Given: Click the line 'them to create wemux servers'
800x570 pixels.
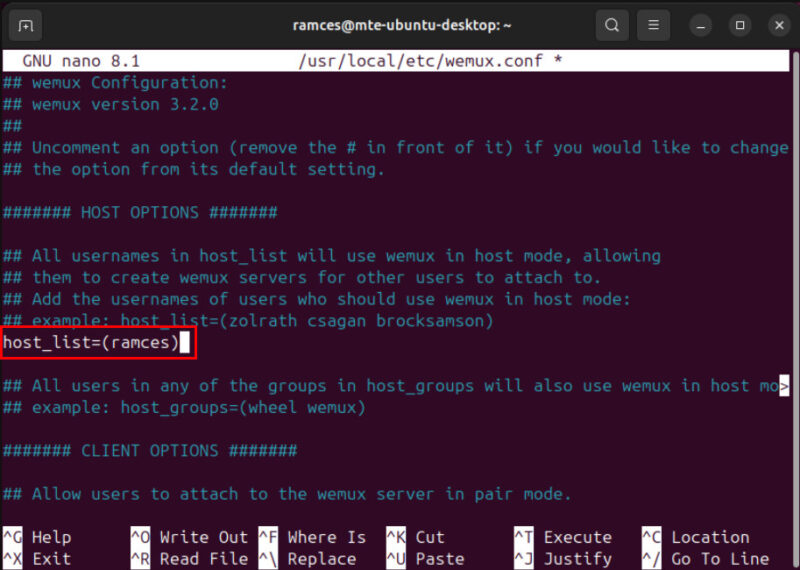Looking at the screenshot, I should [x=302, y=278].
